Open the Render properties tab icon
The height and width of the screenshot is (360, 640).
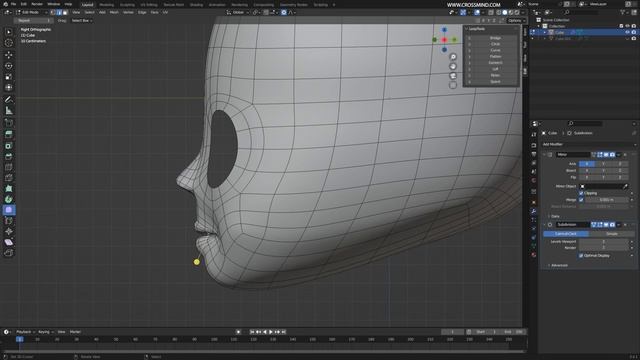[x=533, y=145]
